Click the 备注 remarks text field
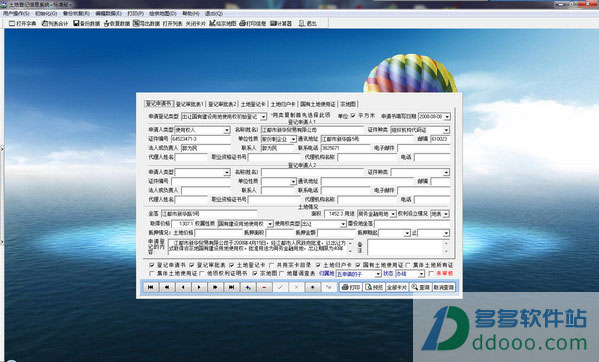 408,247
